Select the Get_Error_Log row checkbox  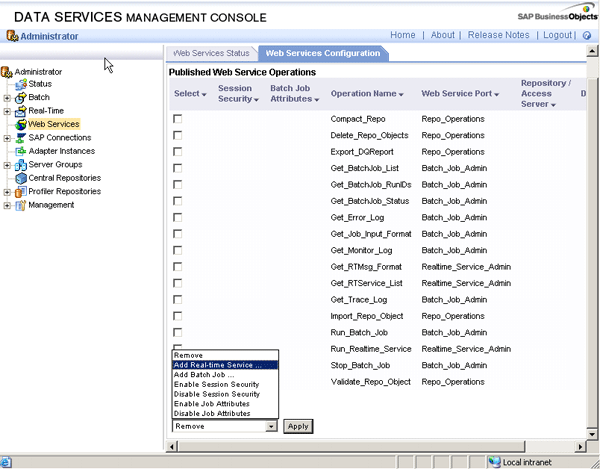(178, 217)
